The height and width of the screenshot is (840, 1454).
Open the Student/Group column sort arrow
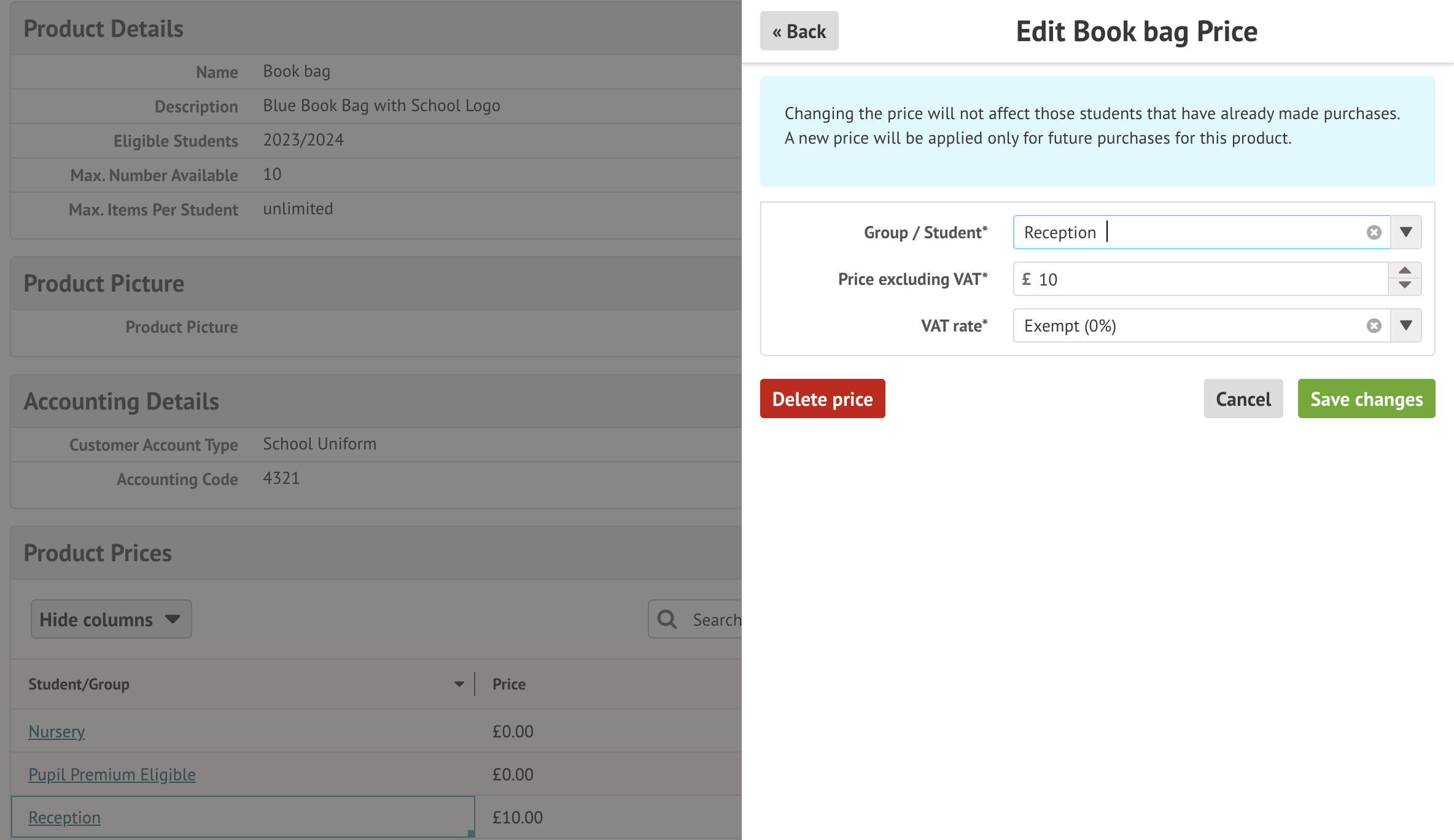click(459, 684)
